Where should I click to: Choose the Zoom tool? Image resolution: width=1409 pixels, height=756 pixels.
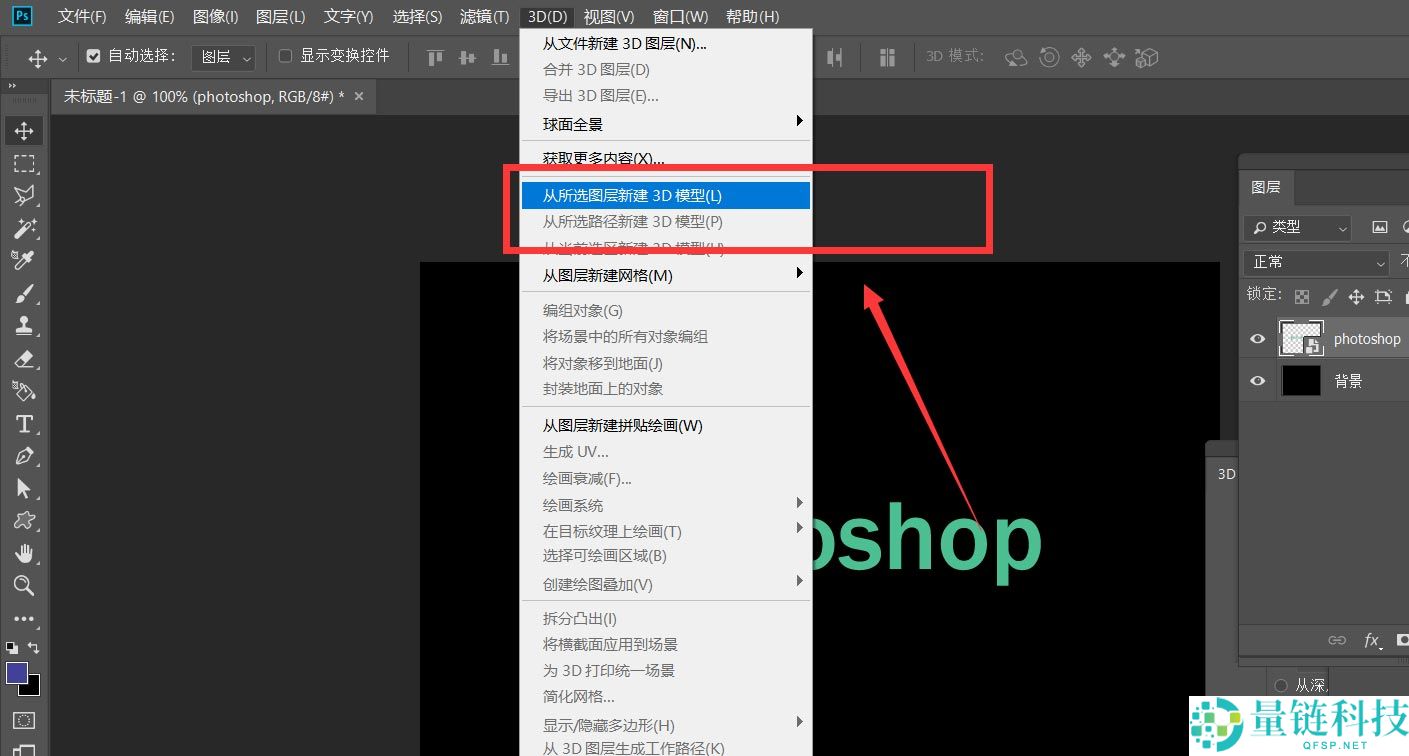(x=24, y=585)
